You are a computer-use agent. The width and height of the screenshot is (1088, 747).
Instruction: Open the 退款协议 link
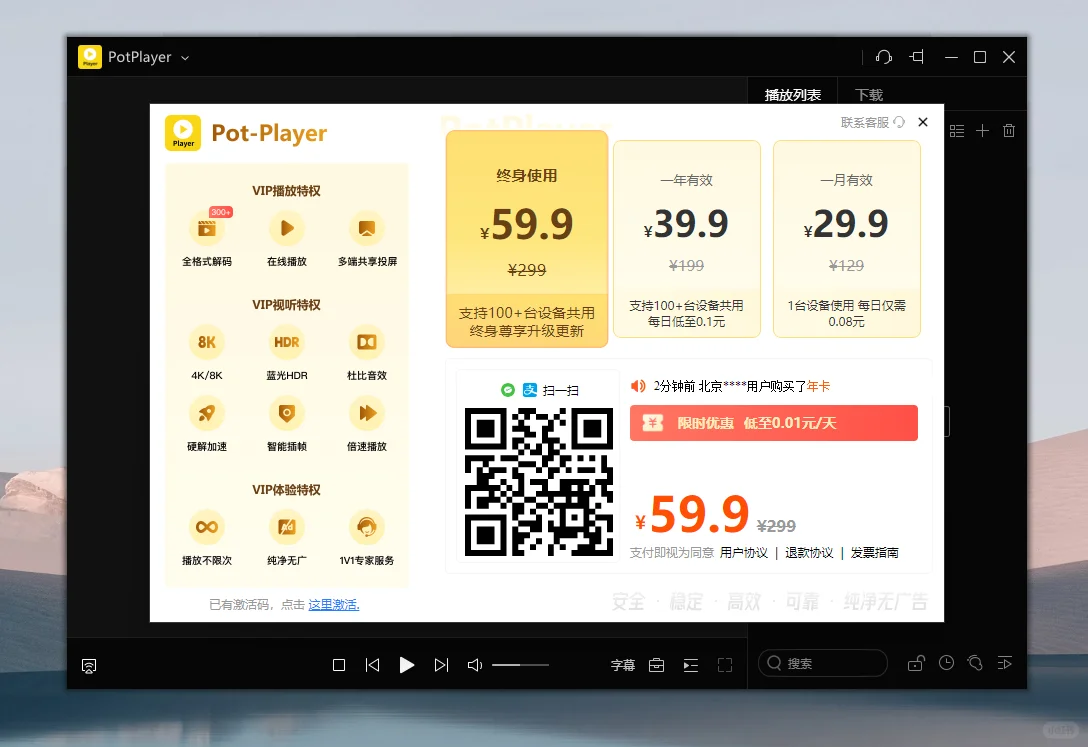pyautogui.click(x=809, y=553)
